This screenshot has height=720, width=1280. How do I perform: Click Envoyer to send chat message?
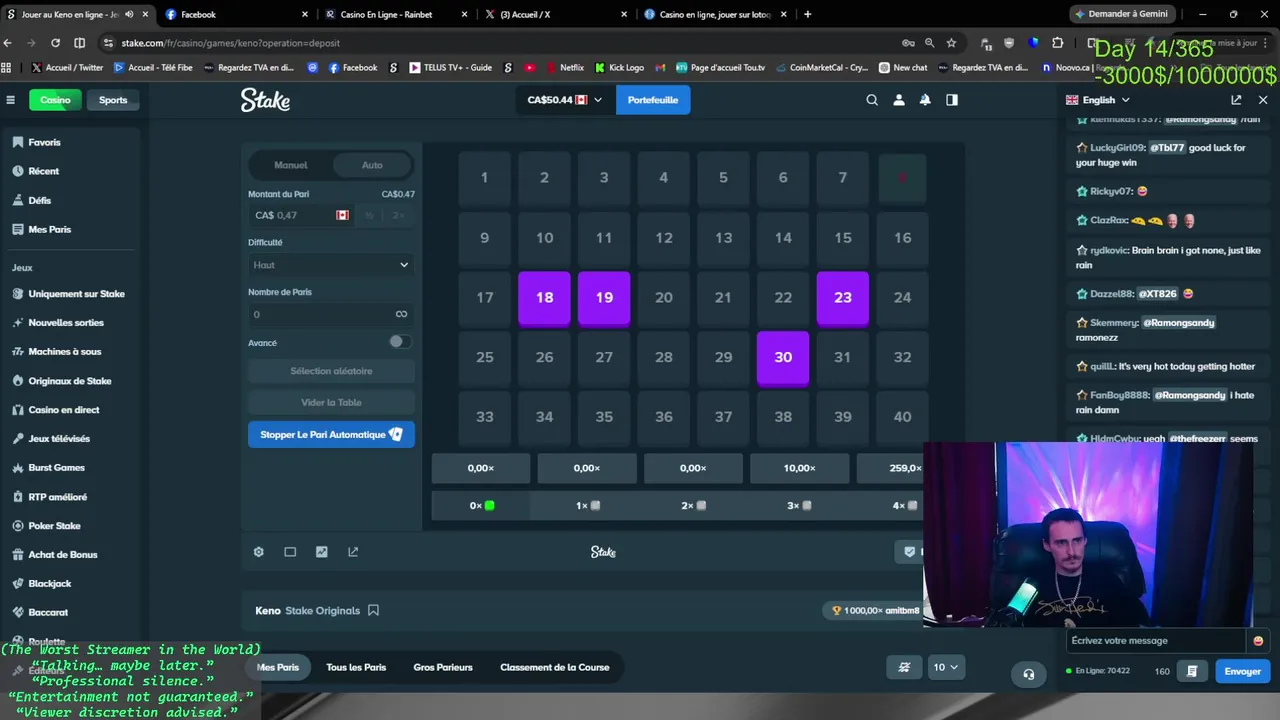[x=1243, y=671]
